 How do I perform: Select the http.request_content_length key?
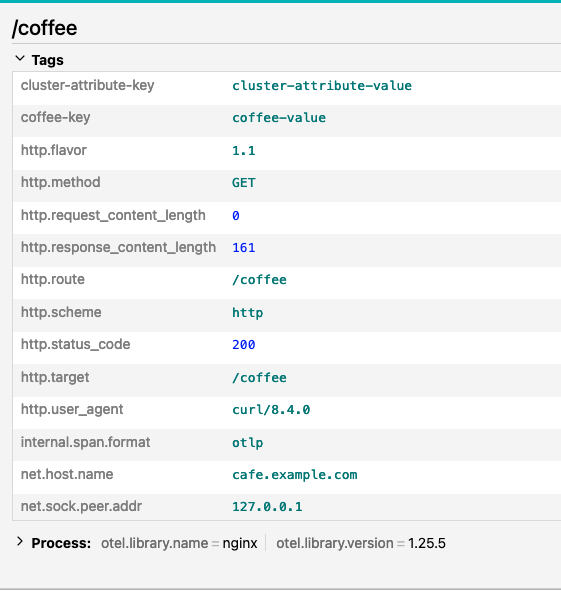(113, 215)
